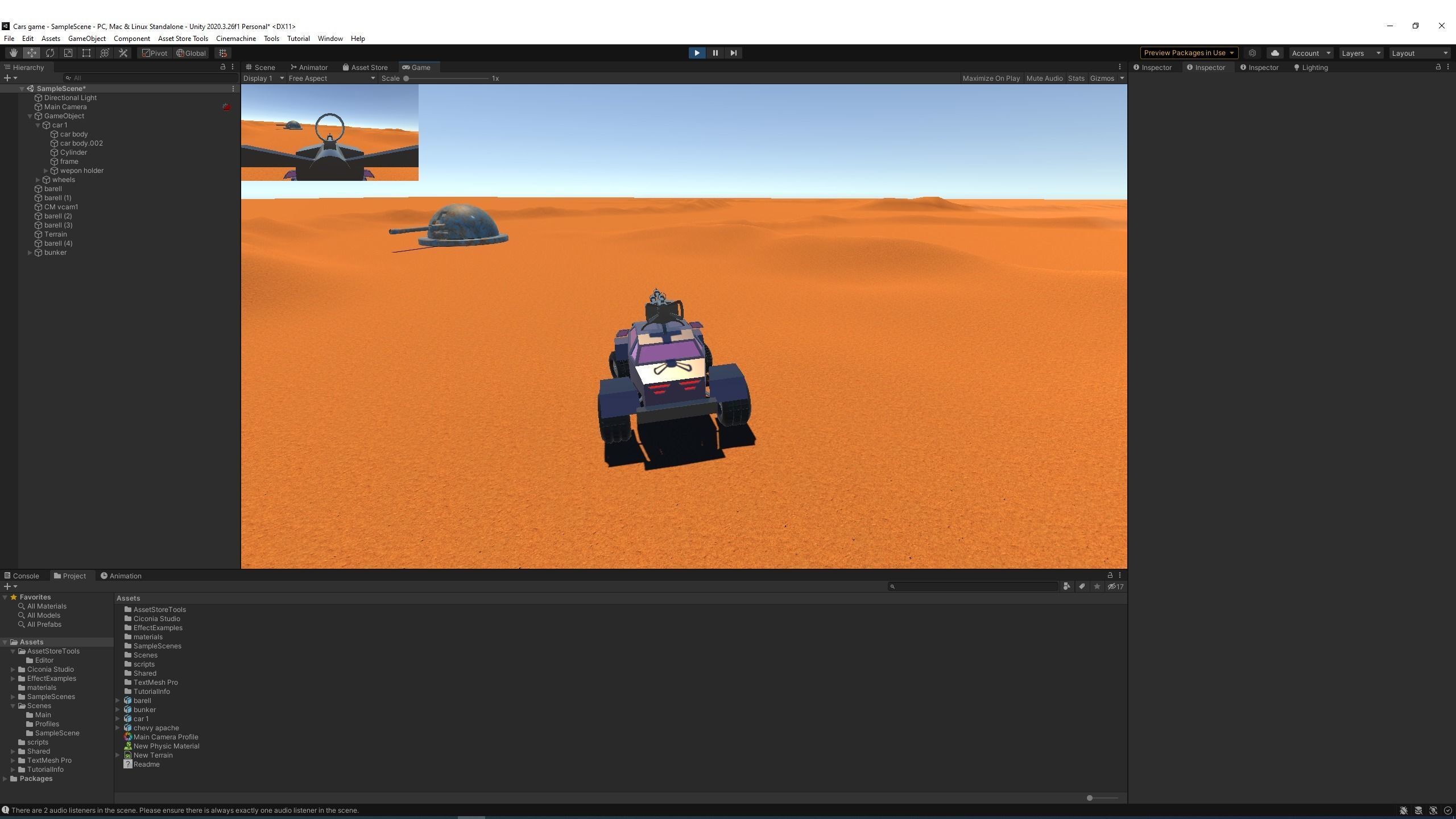Open SampleScene context menu dots
The image size is (1456, 819).
click(233, 89)
